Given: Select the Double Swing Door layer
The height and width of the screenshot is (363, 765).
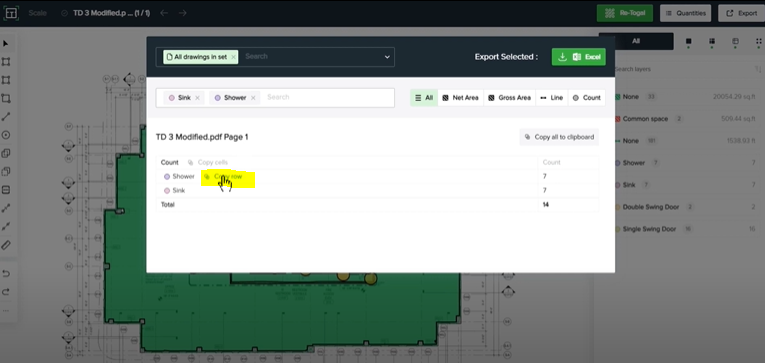Looking at the screenshot, I should click(685, 207).
